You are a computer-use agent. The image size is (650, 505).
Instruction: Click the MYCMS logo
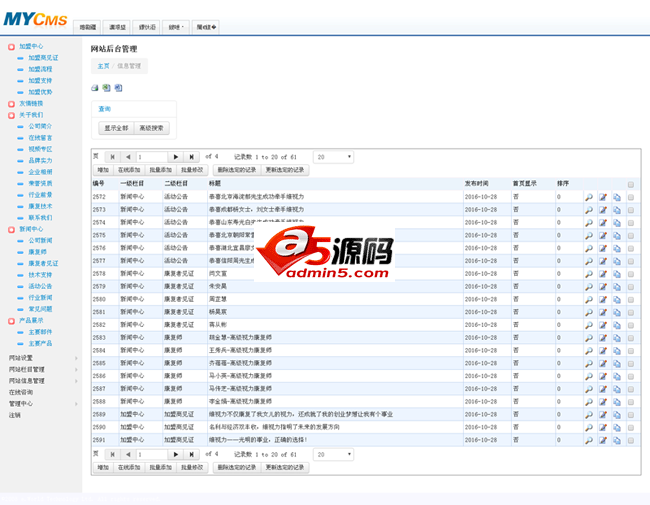tap(35, 19)
